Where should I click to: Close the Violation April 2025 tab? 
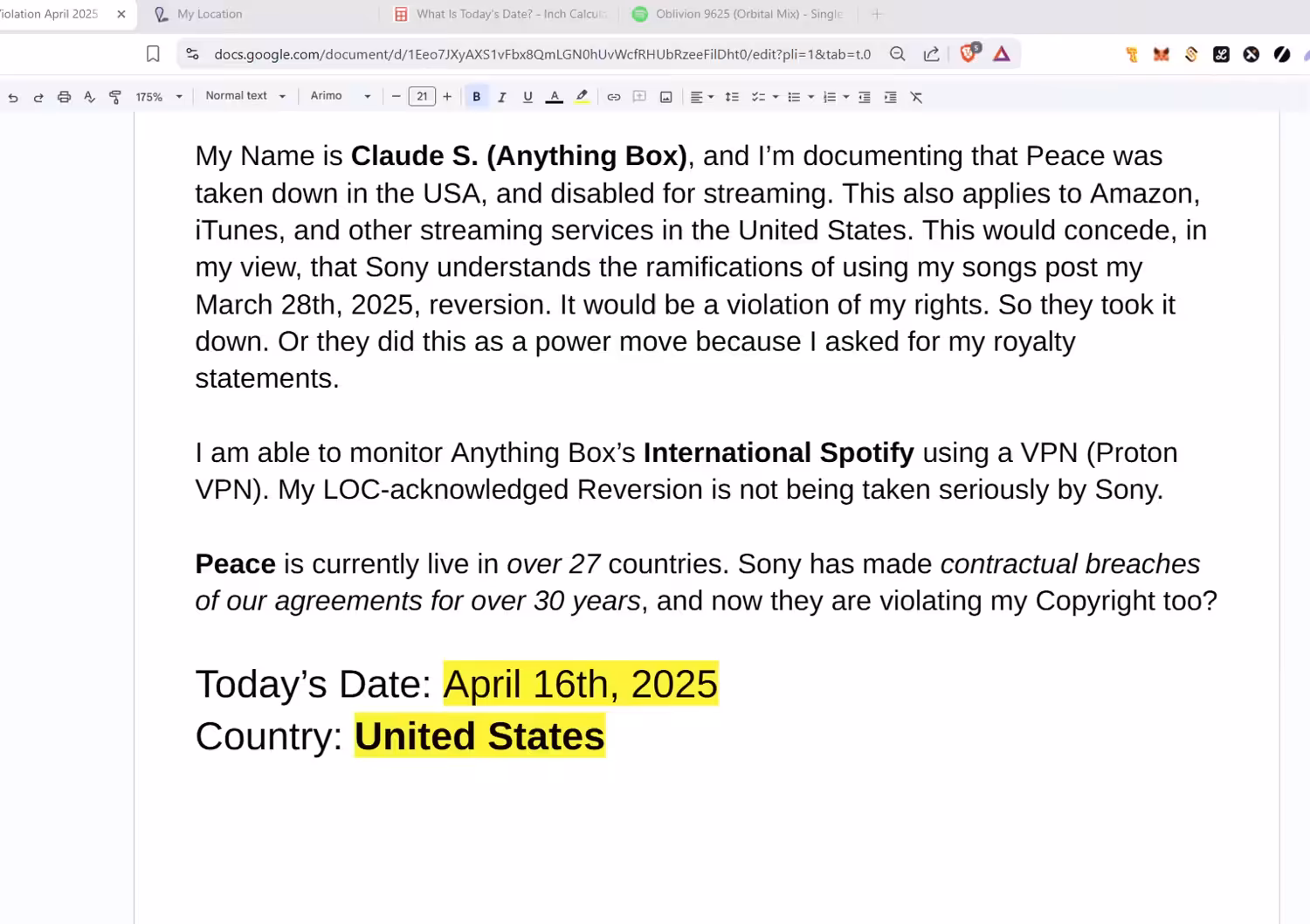tap(121, 14)
